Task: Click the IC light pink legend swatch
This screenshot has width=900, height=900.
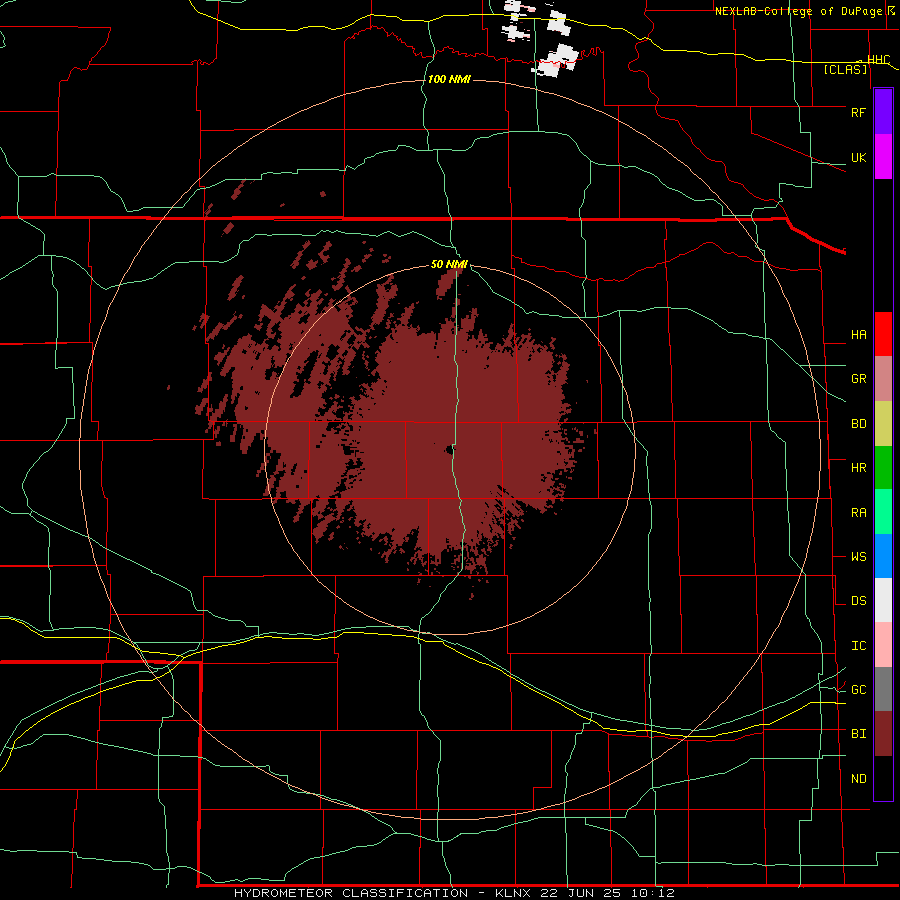Action: click(x=883, y=645)
